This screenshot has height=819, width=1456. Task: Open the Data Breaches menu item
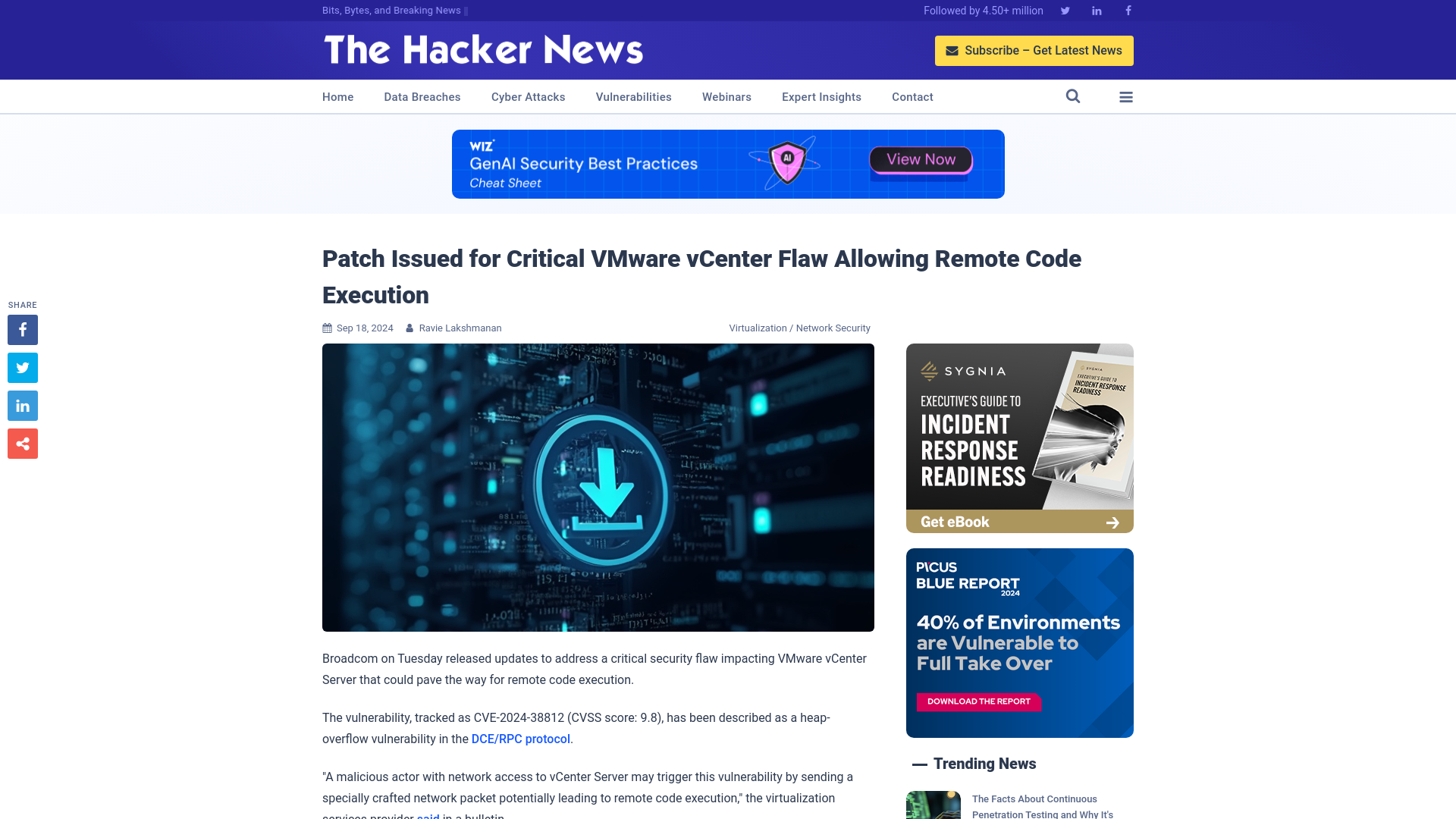(422, 96)
